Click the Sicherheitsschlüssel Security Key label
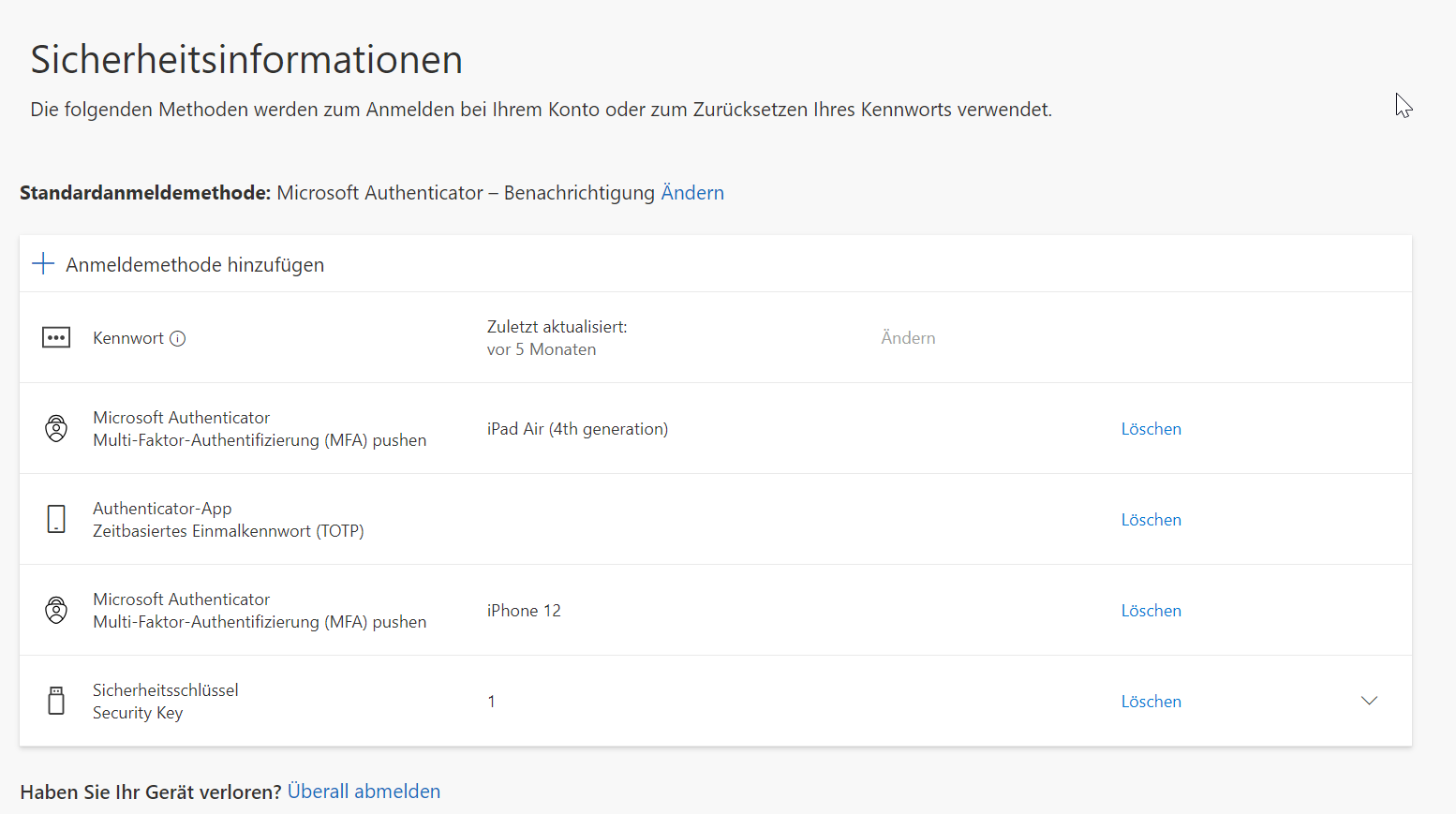 165,701
